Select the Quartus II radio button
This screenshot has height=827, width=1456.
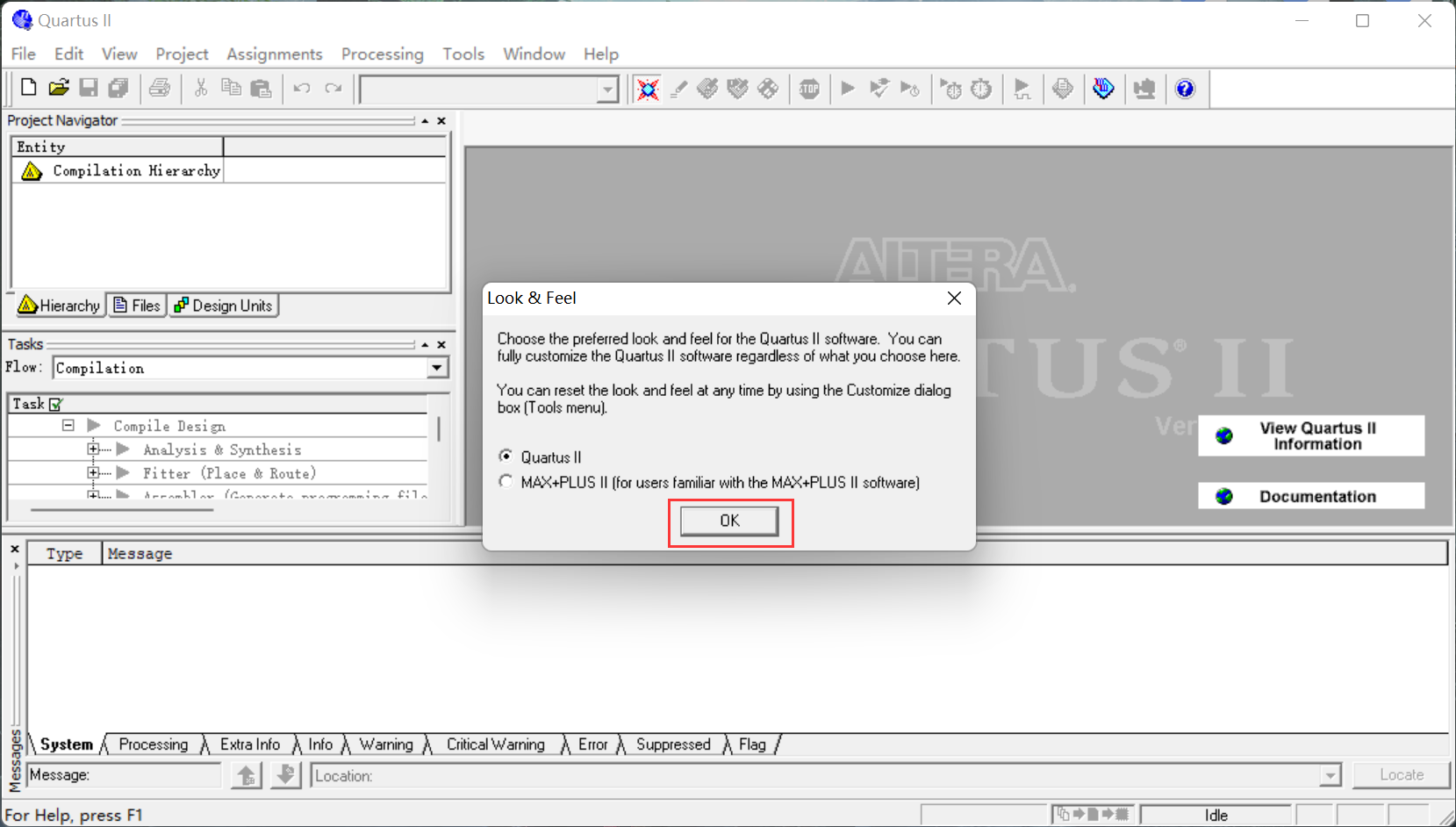(x=506, y=456)
